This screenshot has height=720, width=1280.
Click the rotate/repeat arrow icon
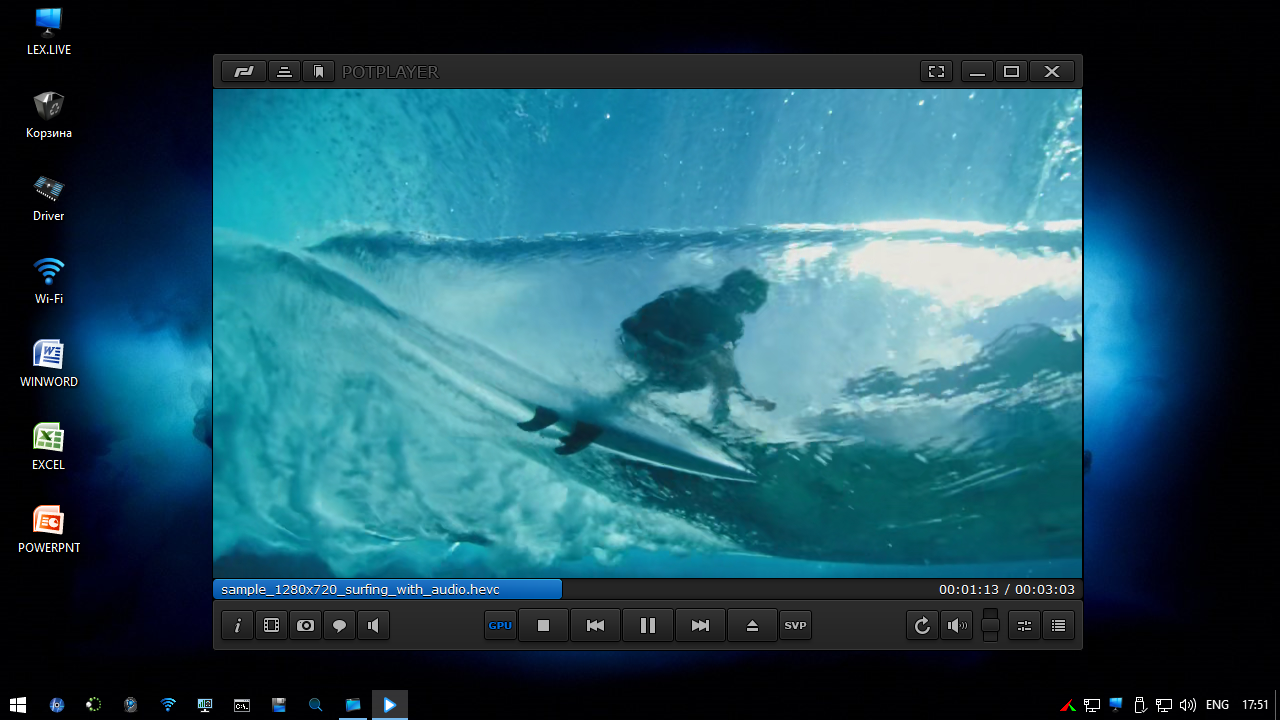point(922,626)
